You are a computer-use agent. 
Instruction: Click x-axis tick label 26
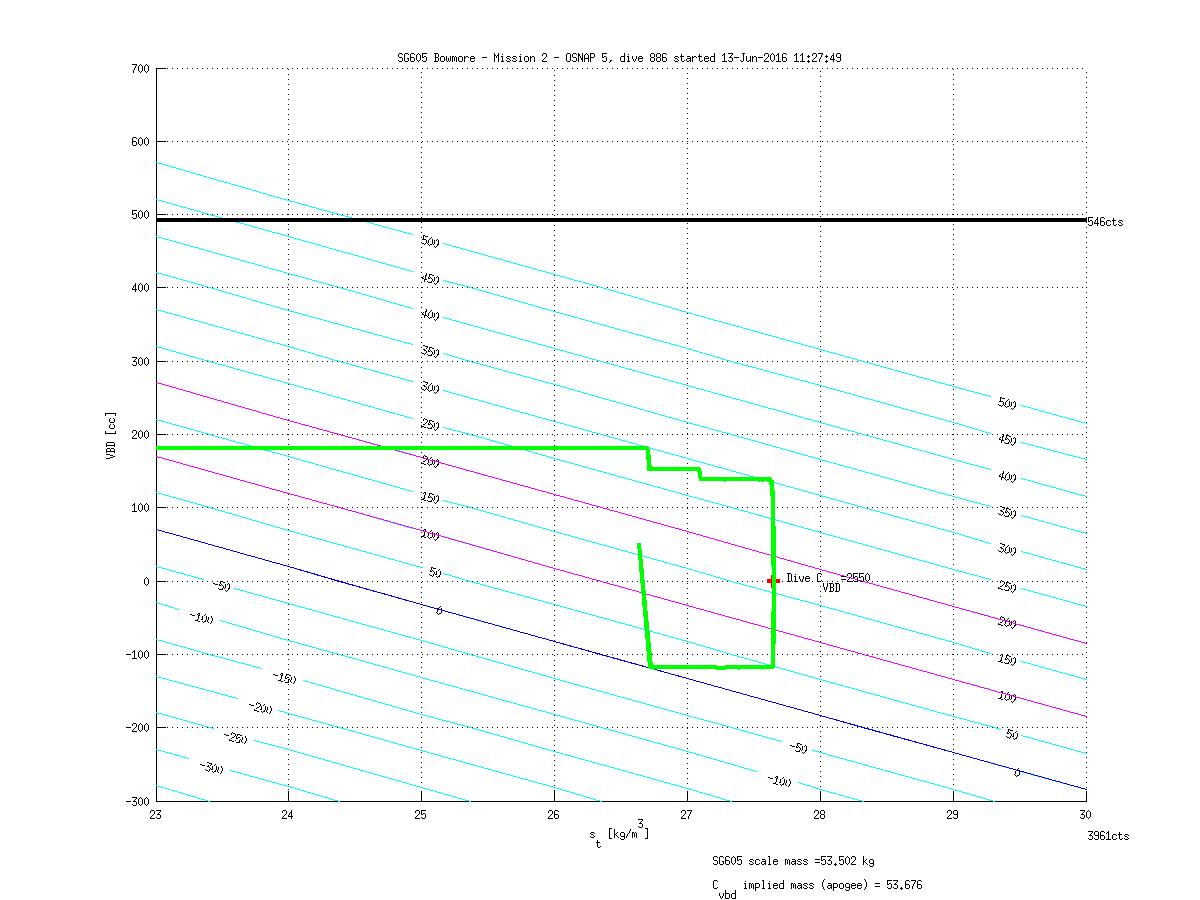[555, 815]
